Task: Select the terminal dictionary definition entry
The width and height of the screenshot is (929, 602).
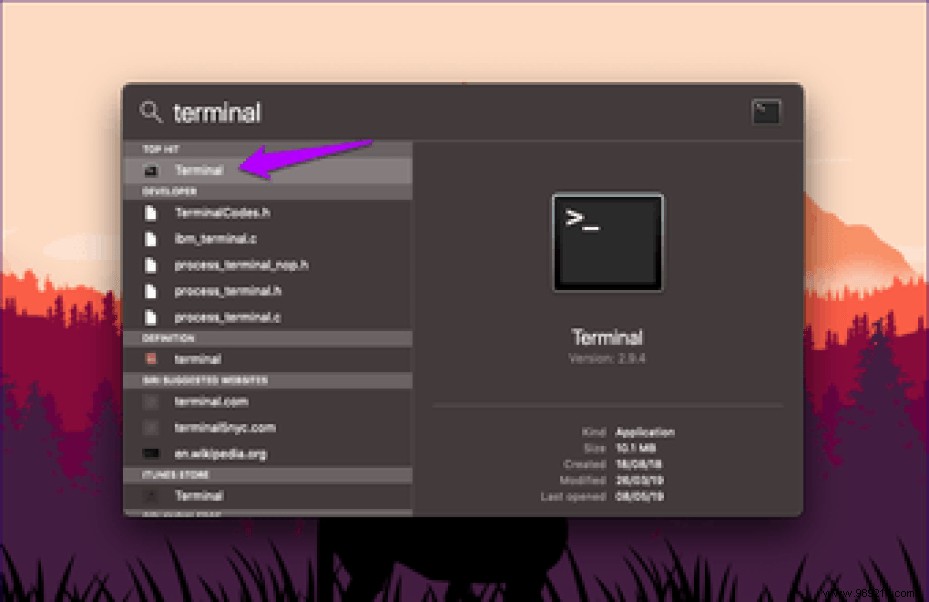Action: pyautogui.click(x=197, y=358)
